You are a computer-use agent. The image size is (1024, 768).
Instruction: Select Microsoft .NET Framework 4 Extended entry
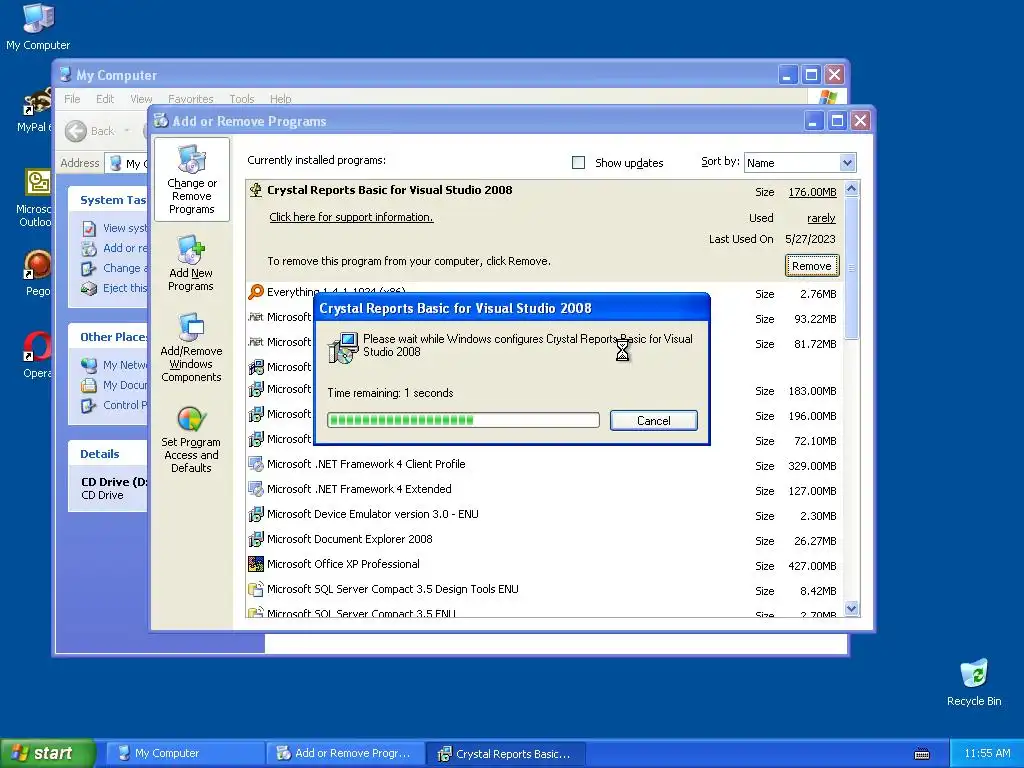359,489
